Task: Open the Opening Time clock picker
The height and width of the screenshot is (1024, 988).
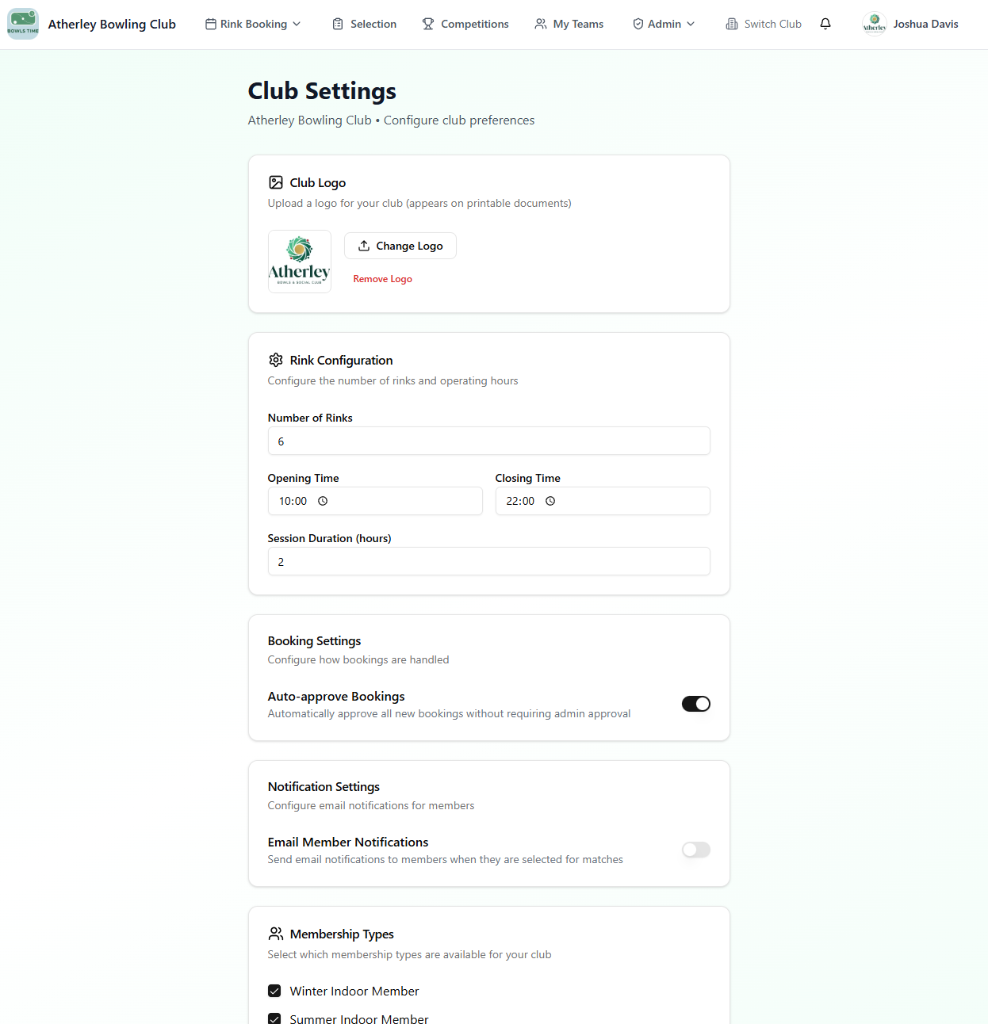Action: coord(323,501)
